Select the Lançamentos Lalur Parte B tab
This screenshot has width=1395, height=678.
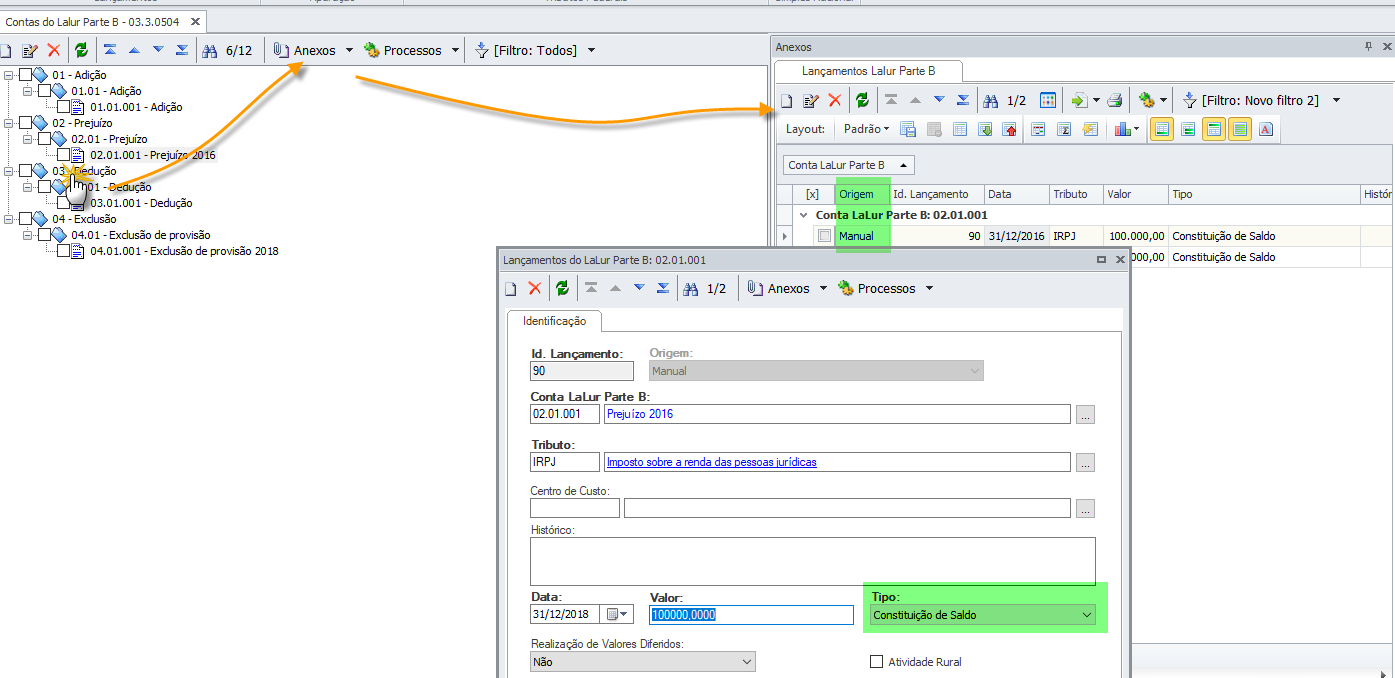click(868, 71)
